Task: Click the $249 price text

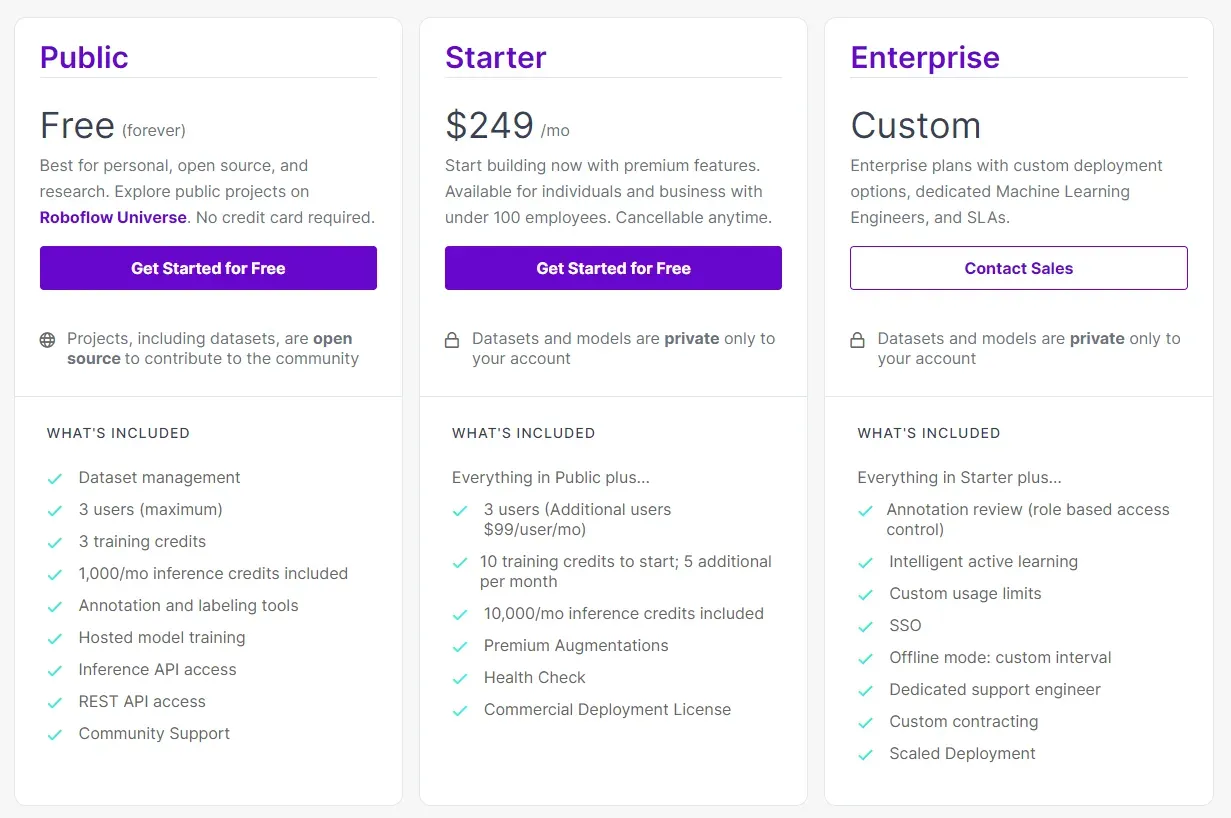Action: point(489,126)
